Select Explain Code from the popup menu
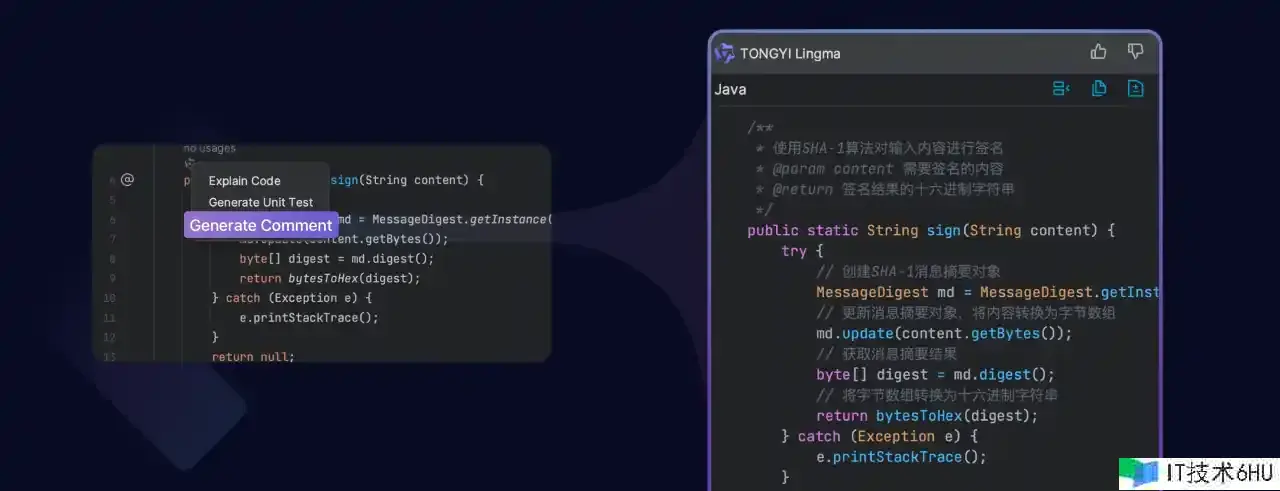Image resolution: width=1280 pixels, height=491 pixels. [244, 181]
